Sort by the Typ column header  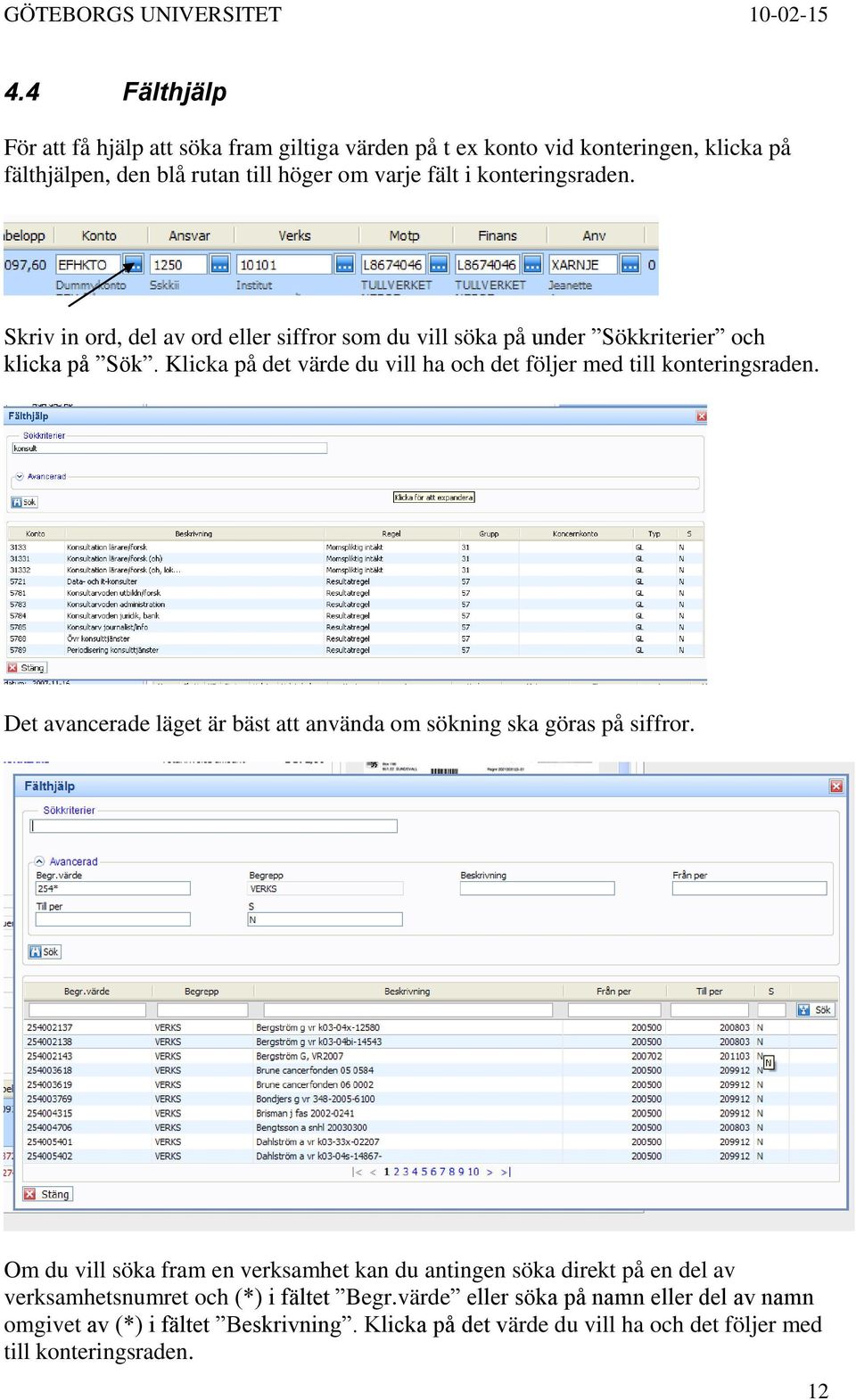click(654, 533)
